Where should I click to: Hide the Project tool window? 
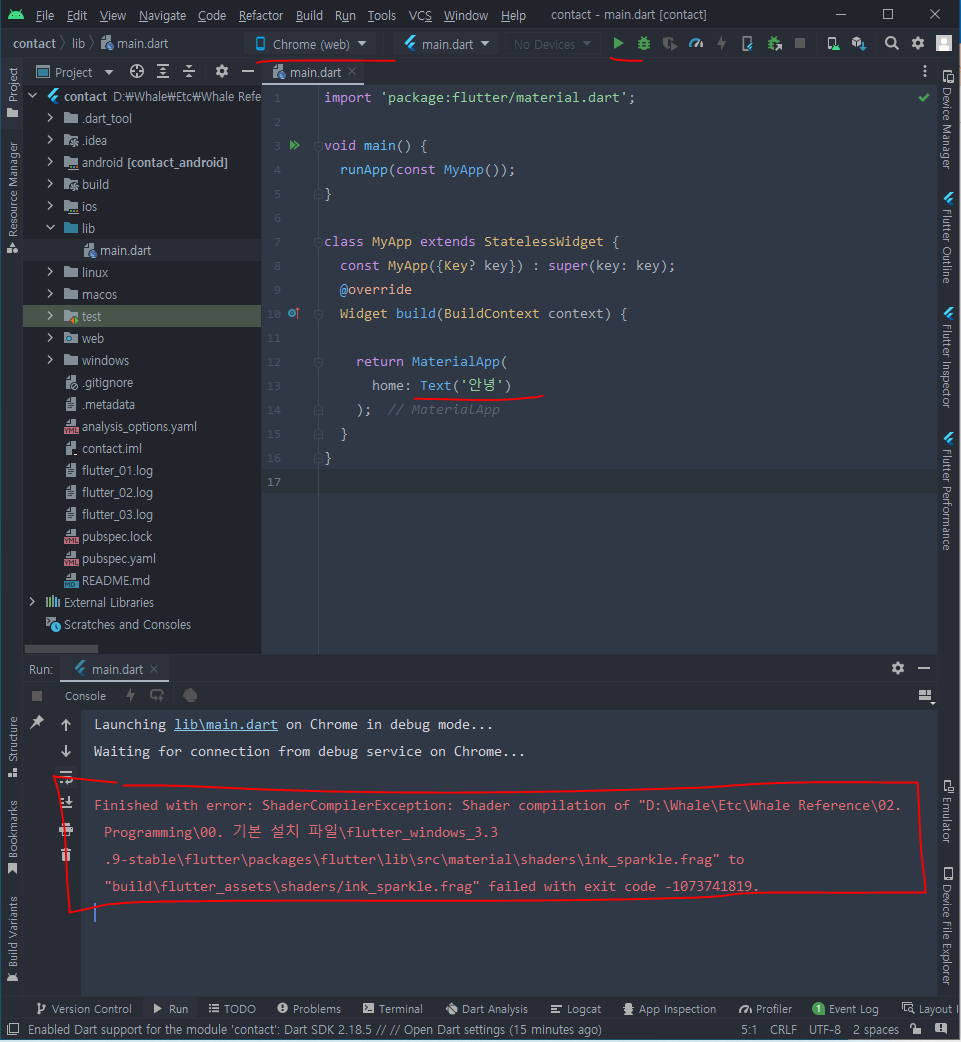click(248, 72)
